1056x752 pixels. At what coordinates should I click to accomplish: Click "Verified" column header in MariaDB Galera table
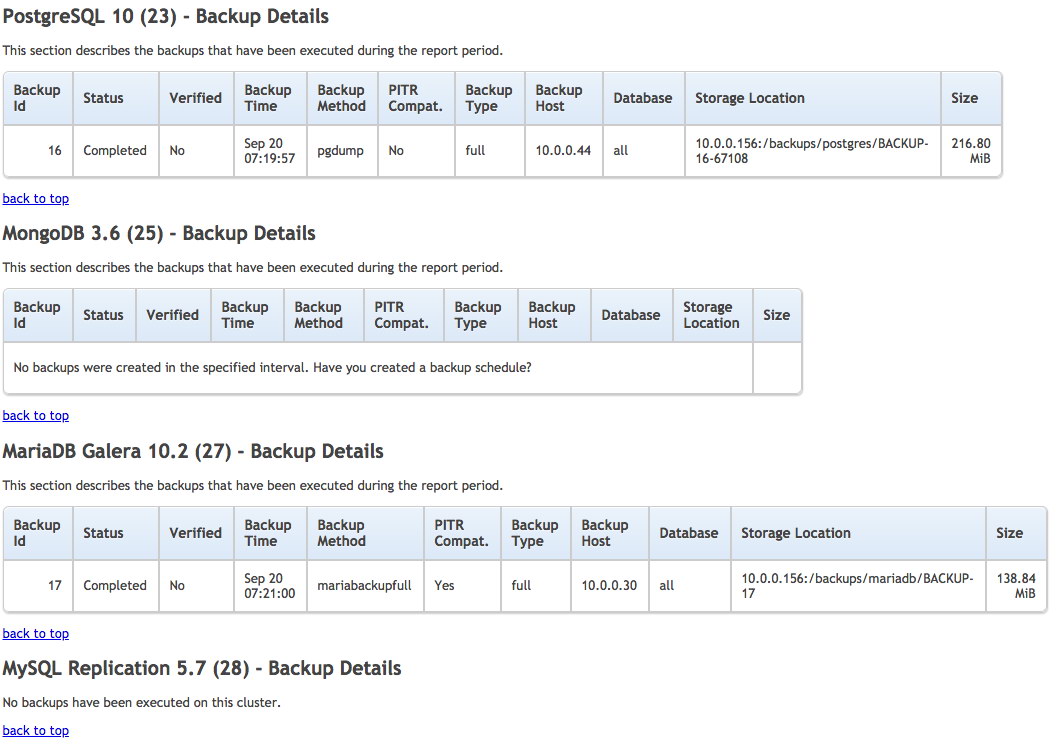click(x=195, y=533)
